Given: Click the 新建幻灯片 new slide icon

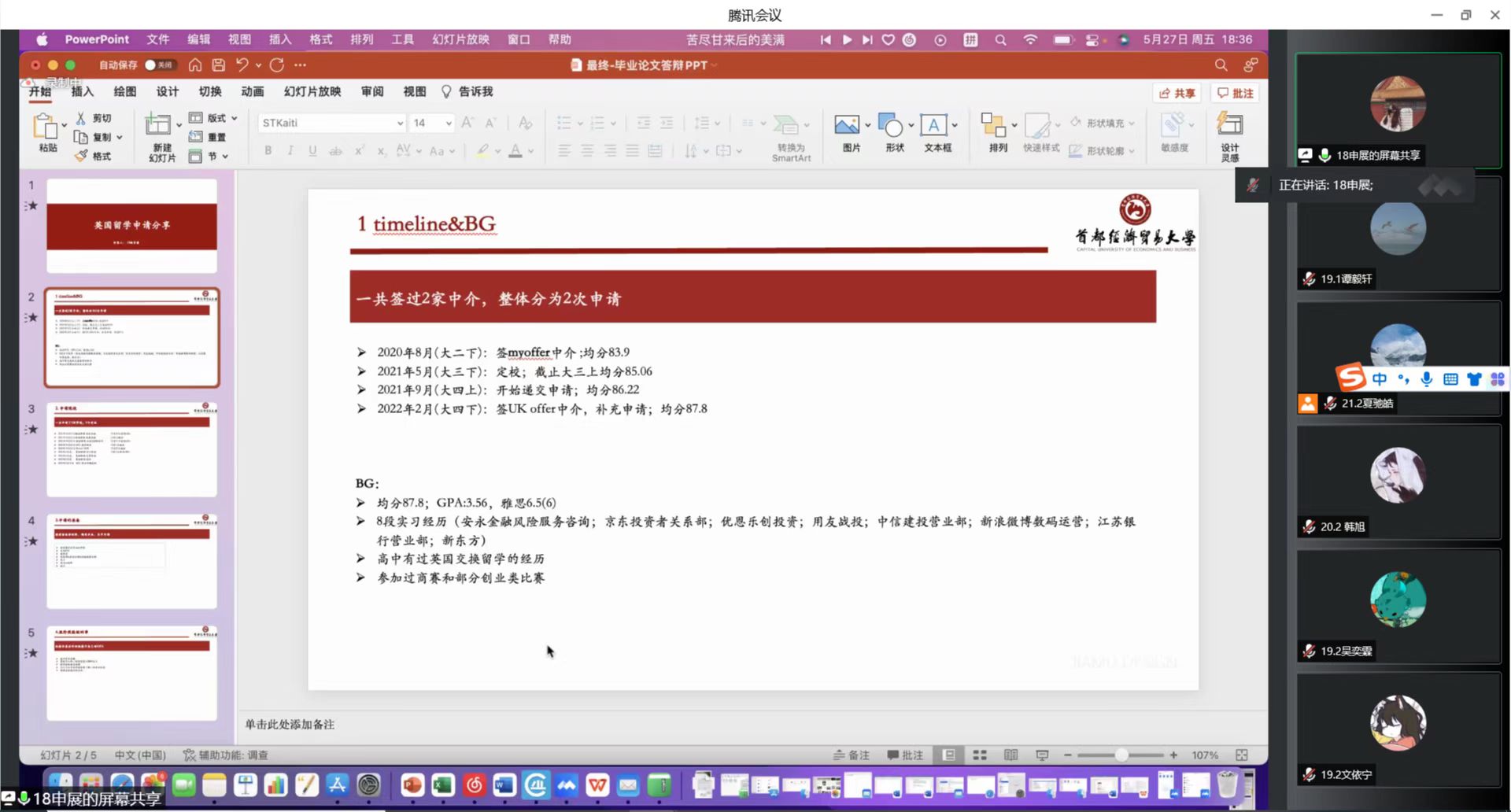Looking at the screenshot, I should 158,125.
